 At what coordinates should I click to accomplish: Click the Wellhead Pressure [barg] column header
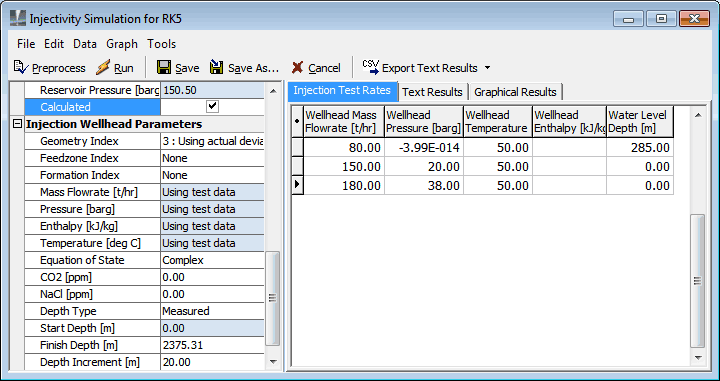(x=423, y=121)
